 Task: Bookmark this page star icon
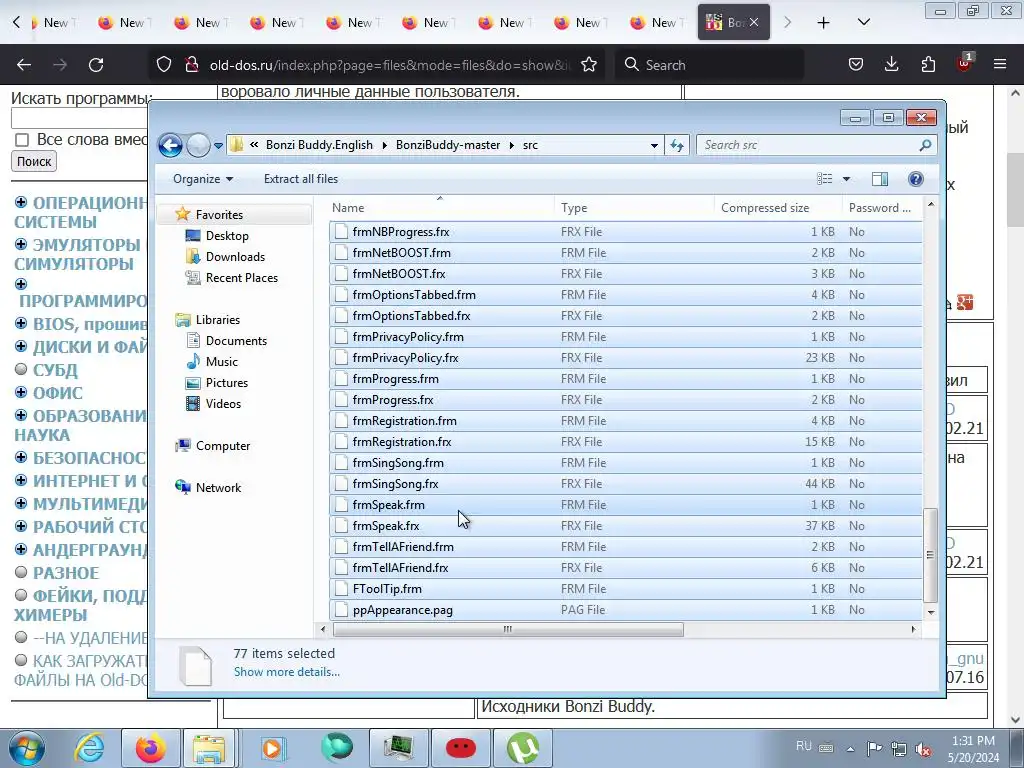(x=589, y=65)
